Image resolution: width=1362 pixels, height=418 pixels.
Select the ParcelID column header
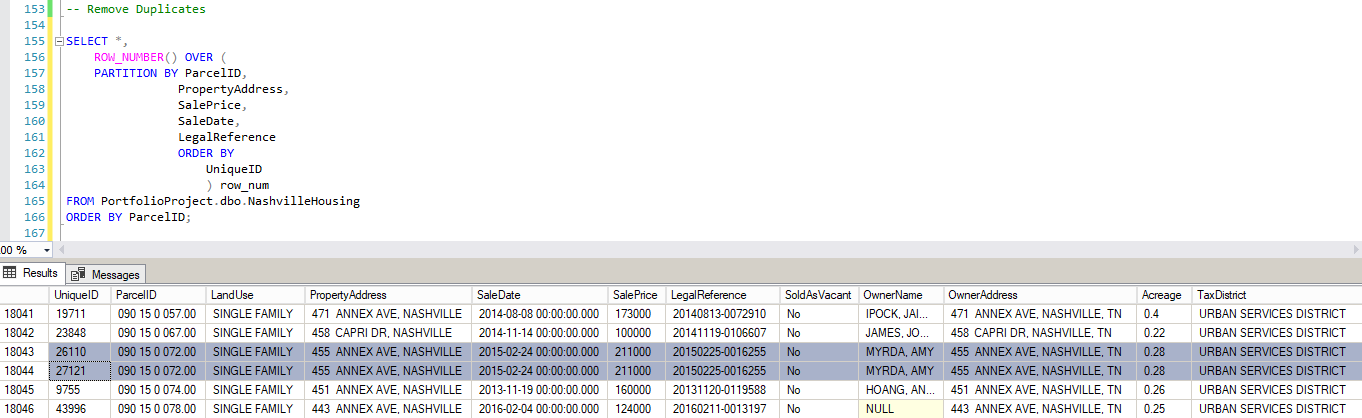tap(137, 295)
